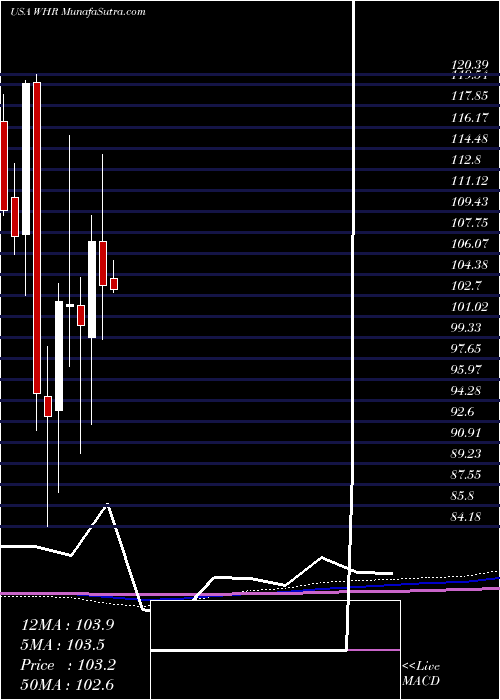The width and height of the screenshot is (500, 700).
Task: Select the 101.02 price label
Action: click(470, 307)
